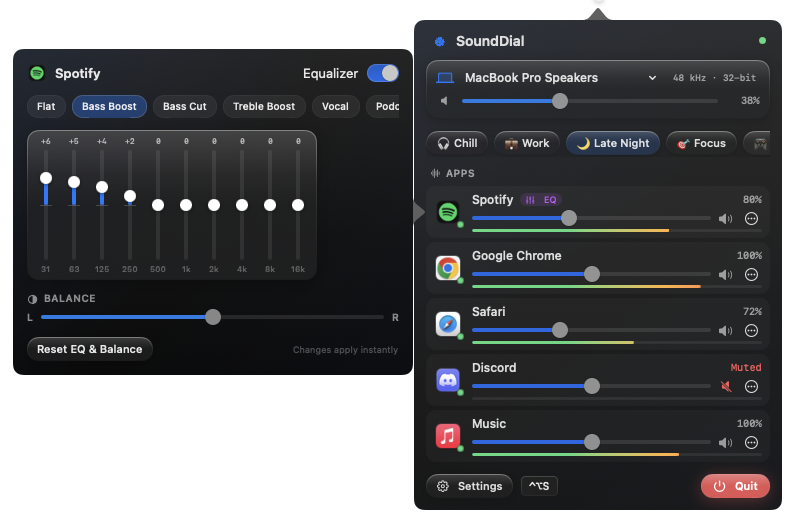Screen dimensions: 795x523
Task: Mute Google Chrome with its speaker icon
Action: pyautogui.click(x=726, y=275)
